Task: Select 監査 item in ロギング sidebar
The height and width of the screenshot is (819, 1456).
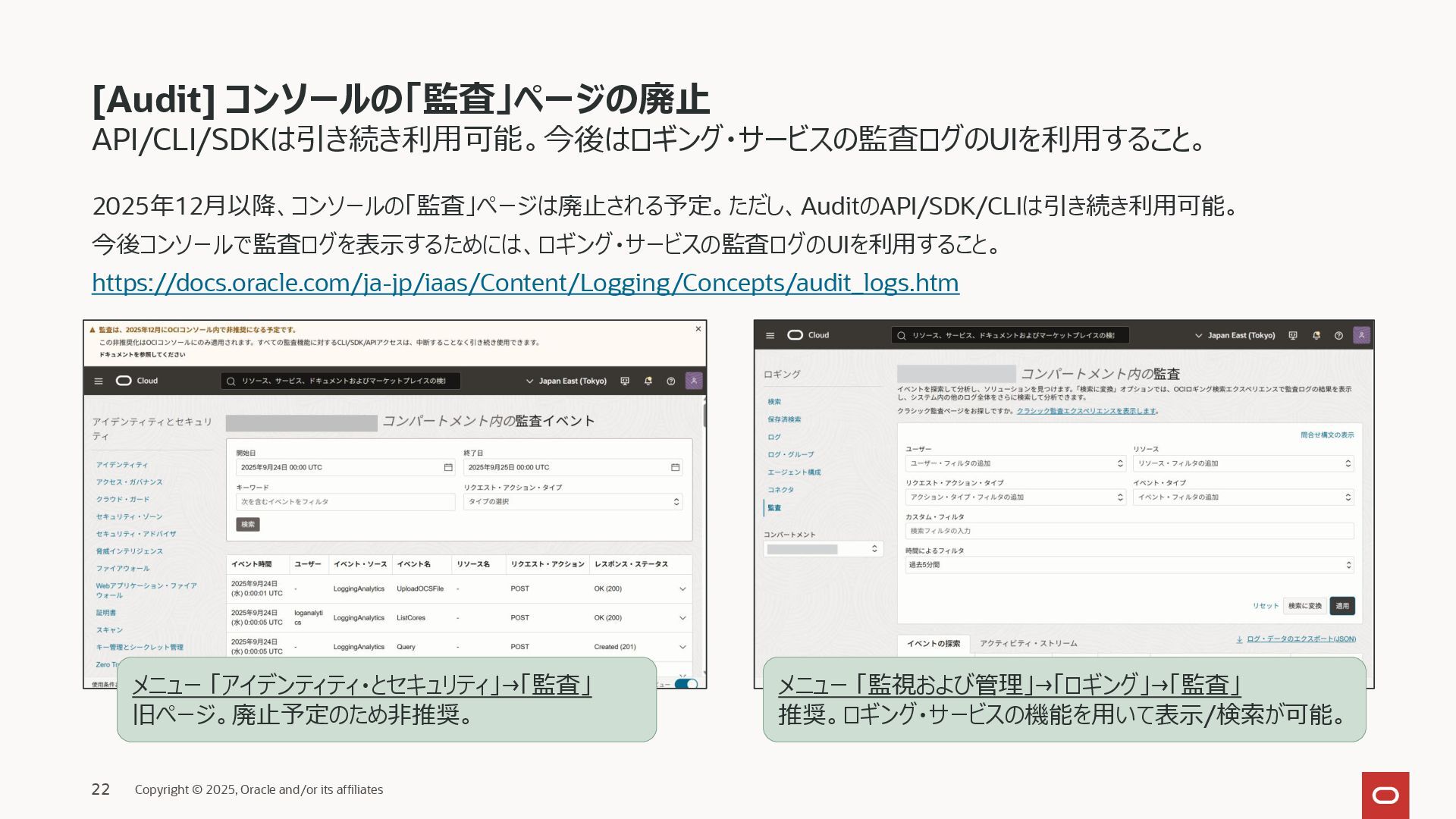Action: [774, 507]
